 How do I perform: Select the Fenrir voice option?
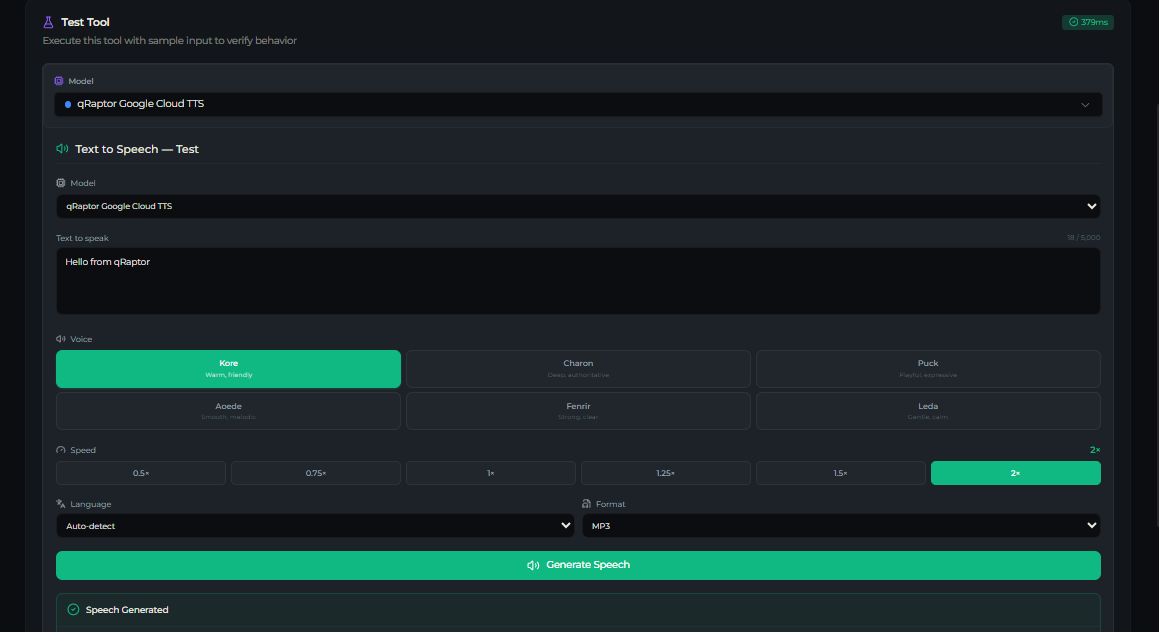578,411
